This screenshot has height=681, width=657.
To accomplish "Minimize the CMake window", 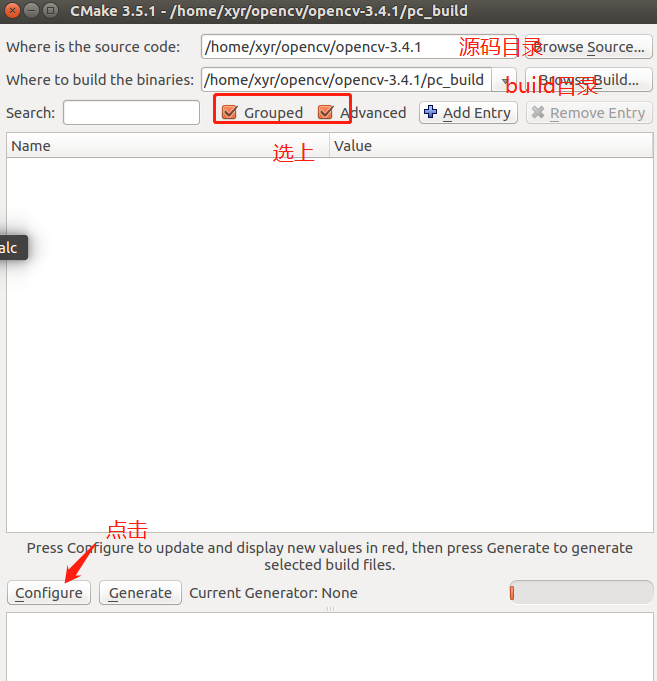I will click(x=31, y=10).
